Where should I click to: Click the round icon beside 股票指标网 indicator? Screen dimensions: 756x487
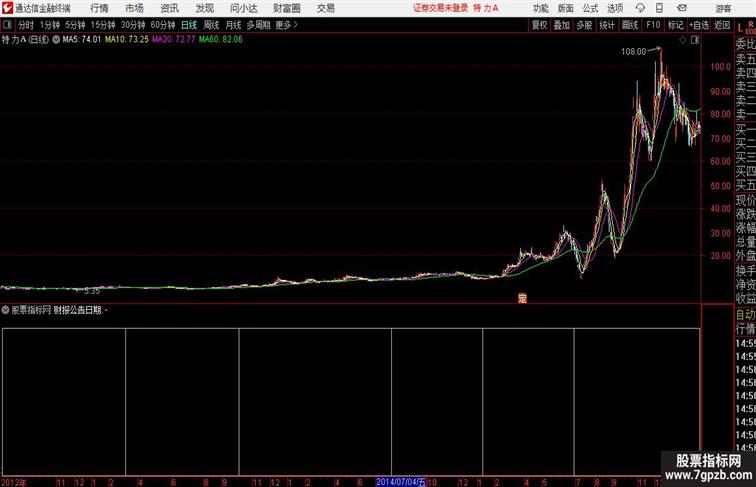point(5,310)
